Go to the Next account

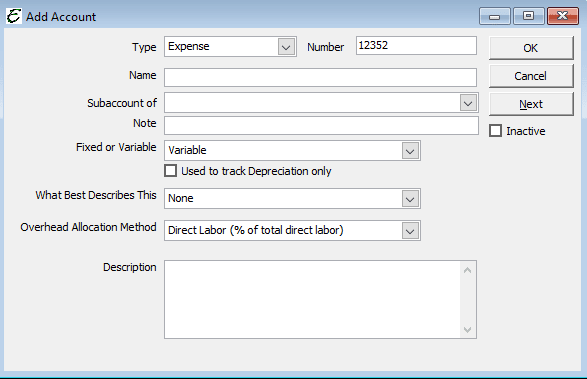point(531,104)
